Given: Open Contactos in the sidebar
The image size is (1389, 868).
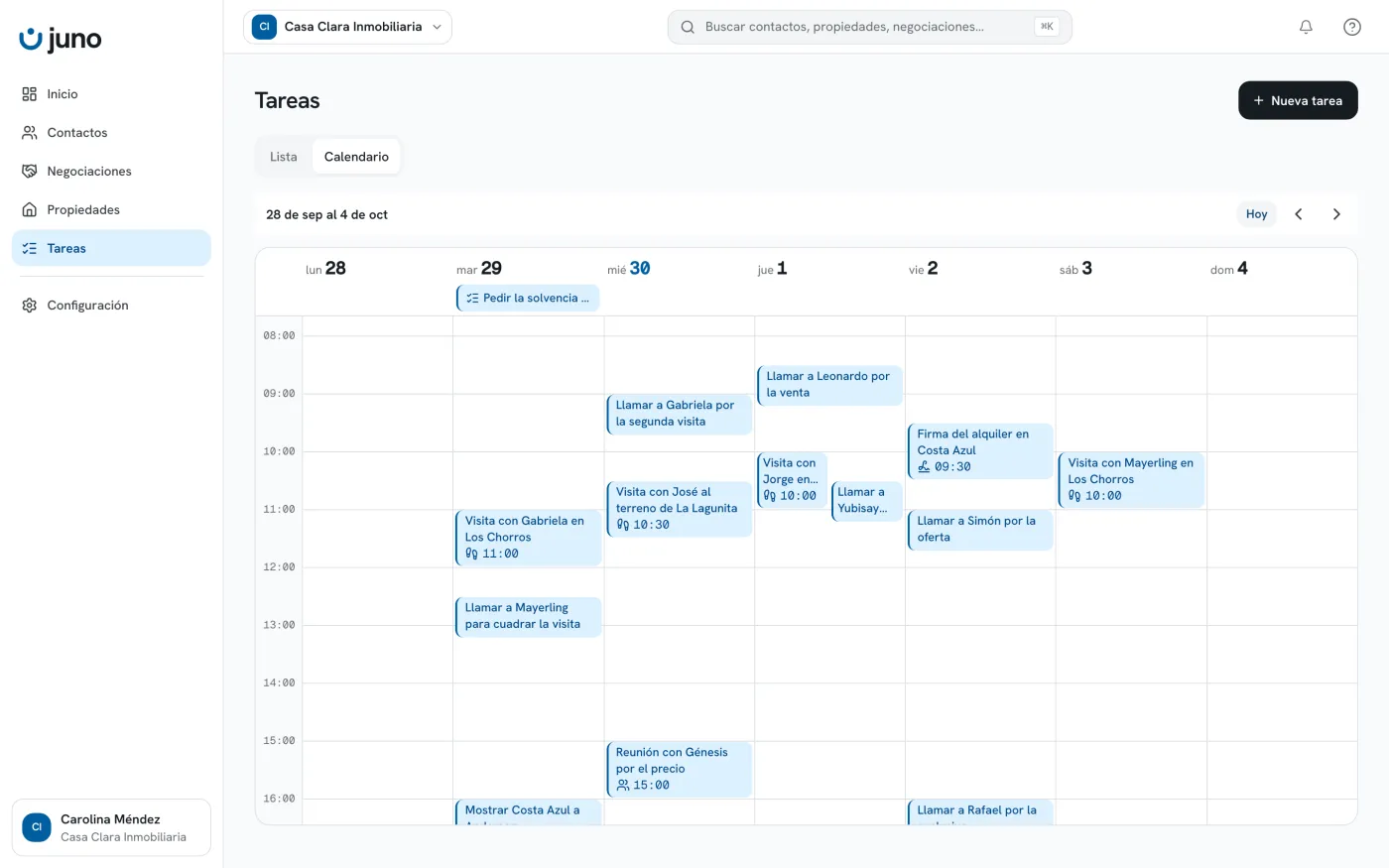Looking at the screenshot, I should 111,133.
